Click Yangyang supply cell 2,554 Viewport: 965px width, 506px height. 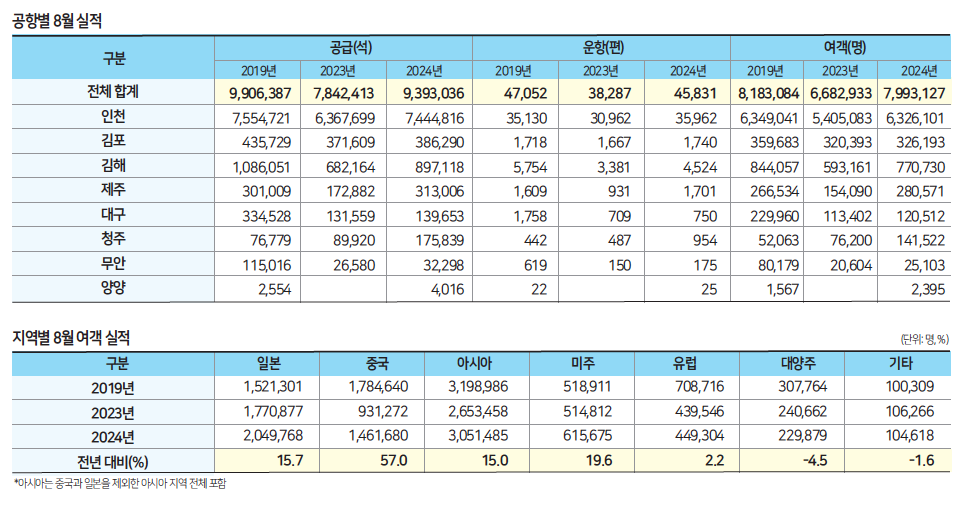click(x=274, y=290)
